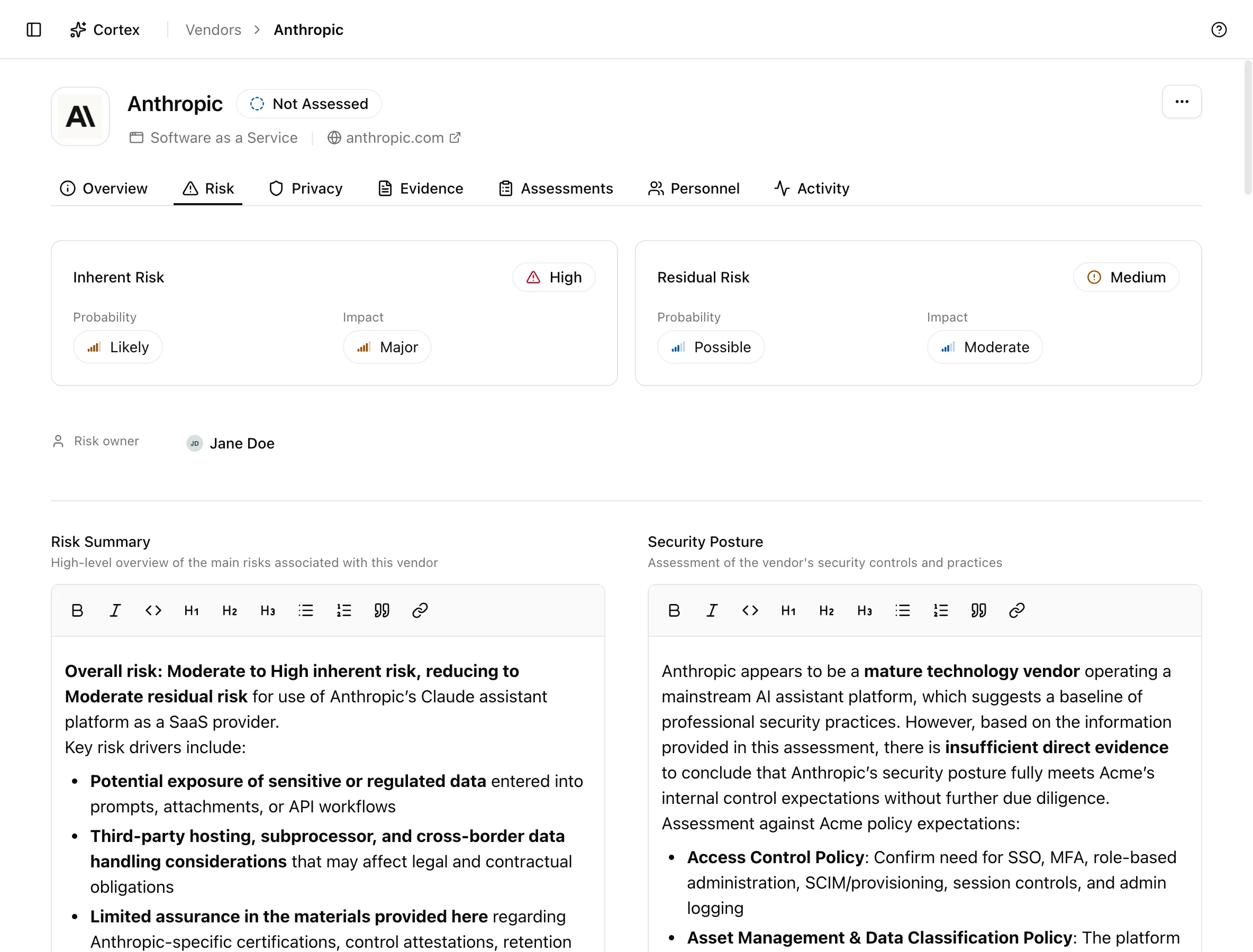This screenshot has height=952, width=1253.
Task: Apply H1 heading in Security Posture editor
Action: pos(788,610)
